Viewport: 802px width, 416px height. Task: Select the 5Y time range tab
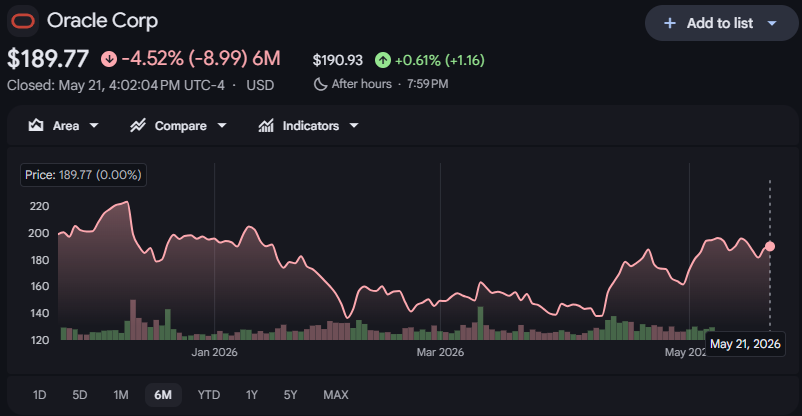tap(290, 395)
